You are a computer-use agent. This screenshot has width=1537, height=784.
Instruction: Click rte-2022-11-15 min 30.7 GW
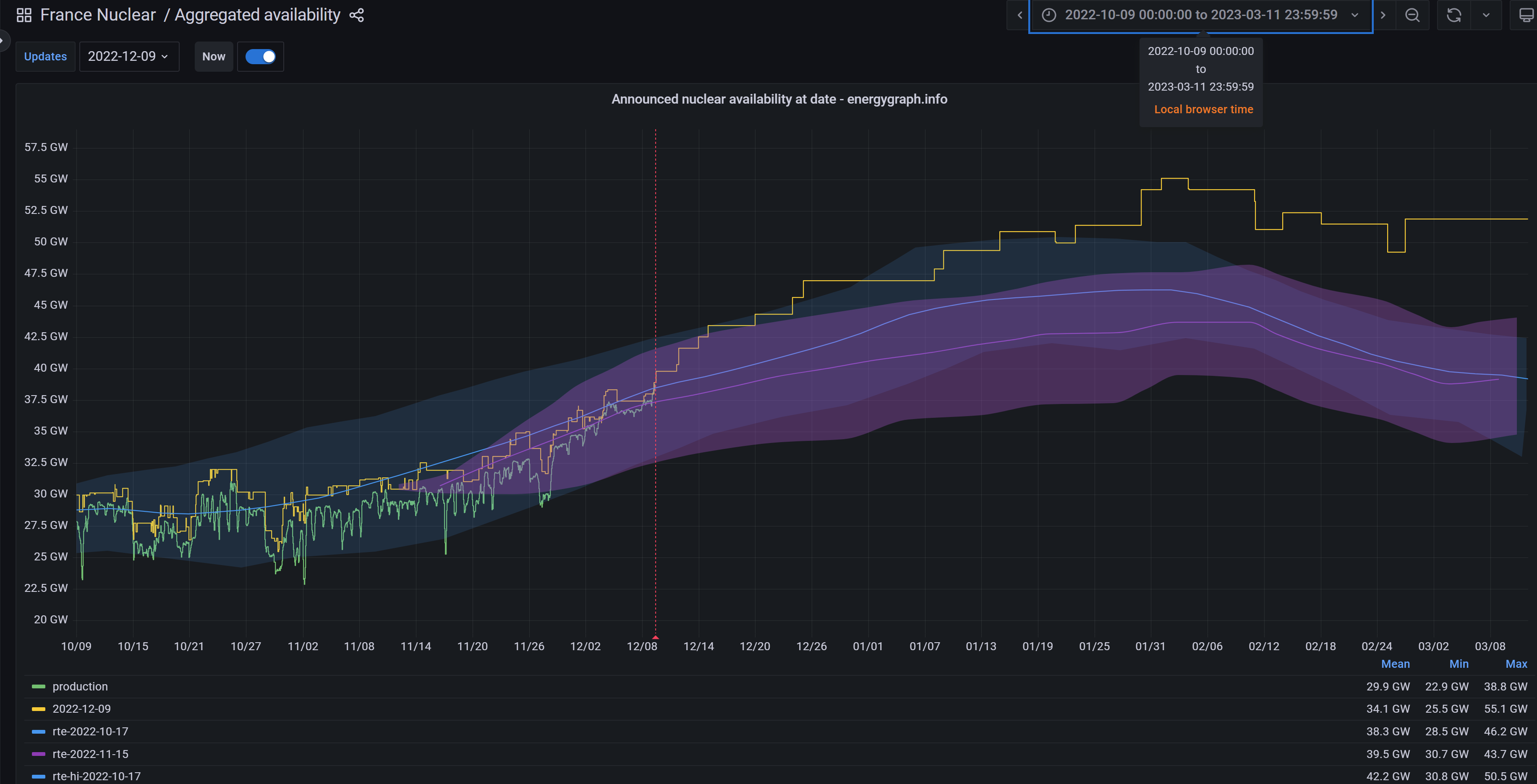click(1447, 754)
